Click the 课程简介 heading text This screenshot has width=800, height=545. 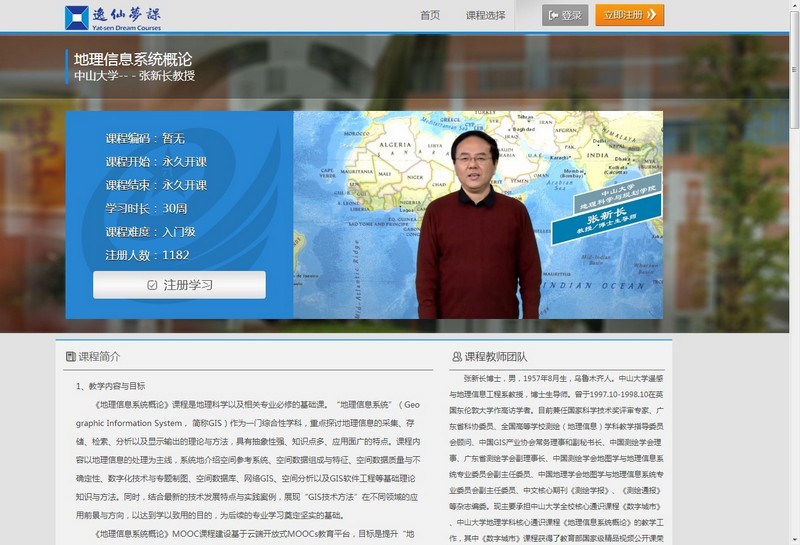99,356
